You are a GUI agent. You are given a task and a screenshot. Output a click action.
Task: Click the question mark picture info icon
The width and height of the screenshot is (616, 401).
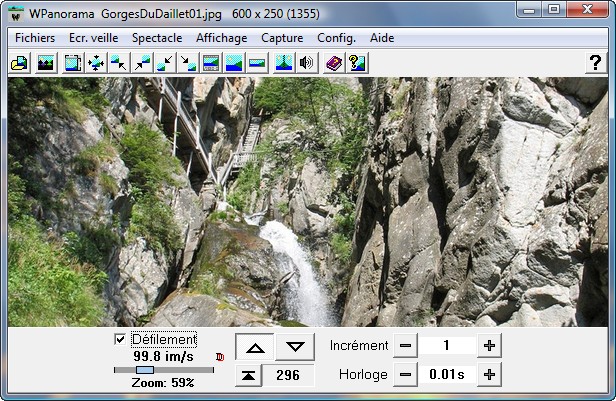[357, 63]
